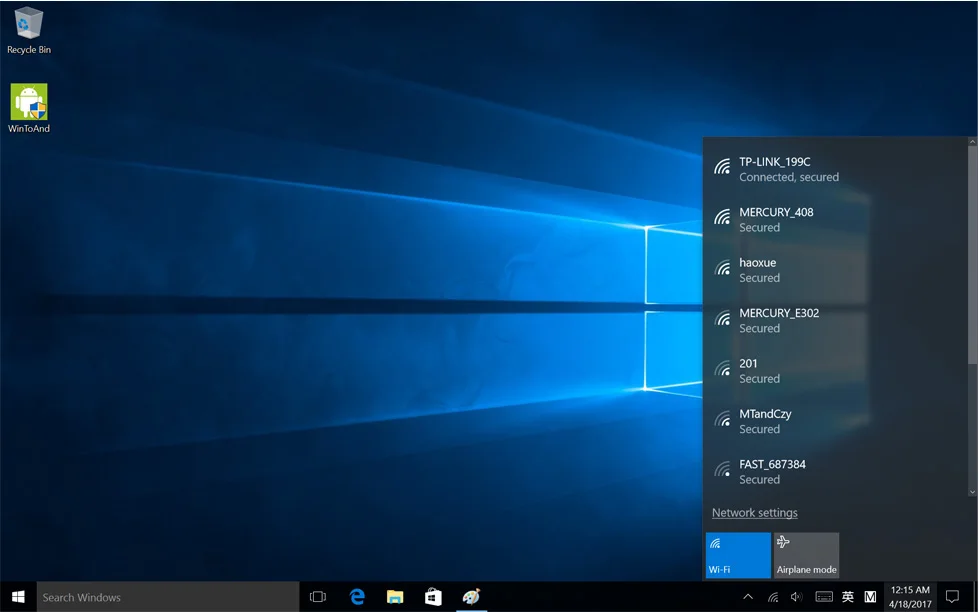The height and width of the screenshot is (612, 979).
Task: Enable Airplane mode tile
Action: tap(806, 555)
